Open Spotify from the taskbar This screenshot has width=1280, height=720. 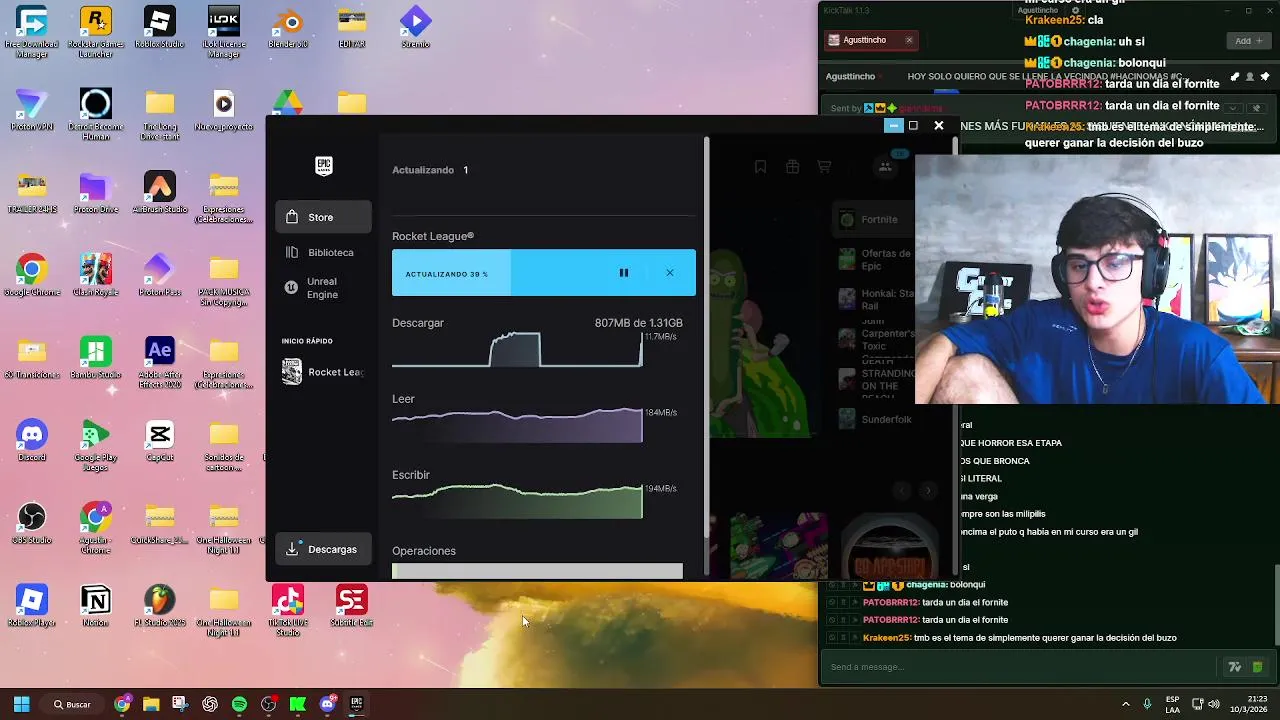click(x=239, y=704)
